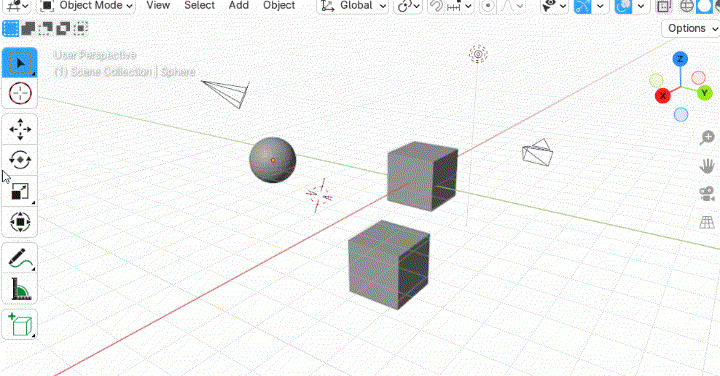Select the Annotate pencil tool
The image size is (720, 376).
[x=20, y=258]
